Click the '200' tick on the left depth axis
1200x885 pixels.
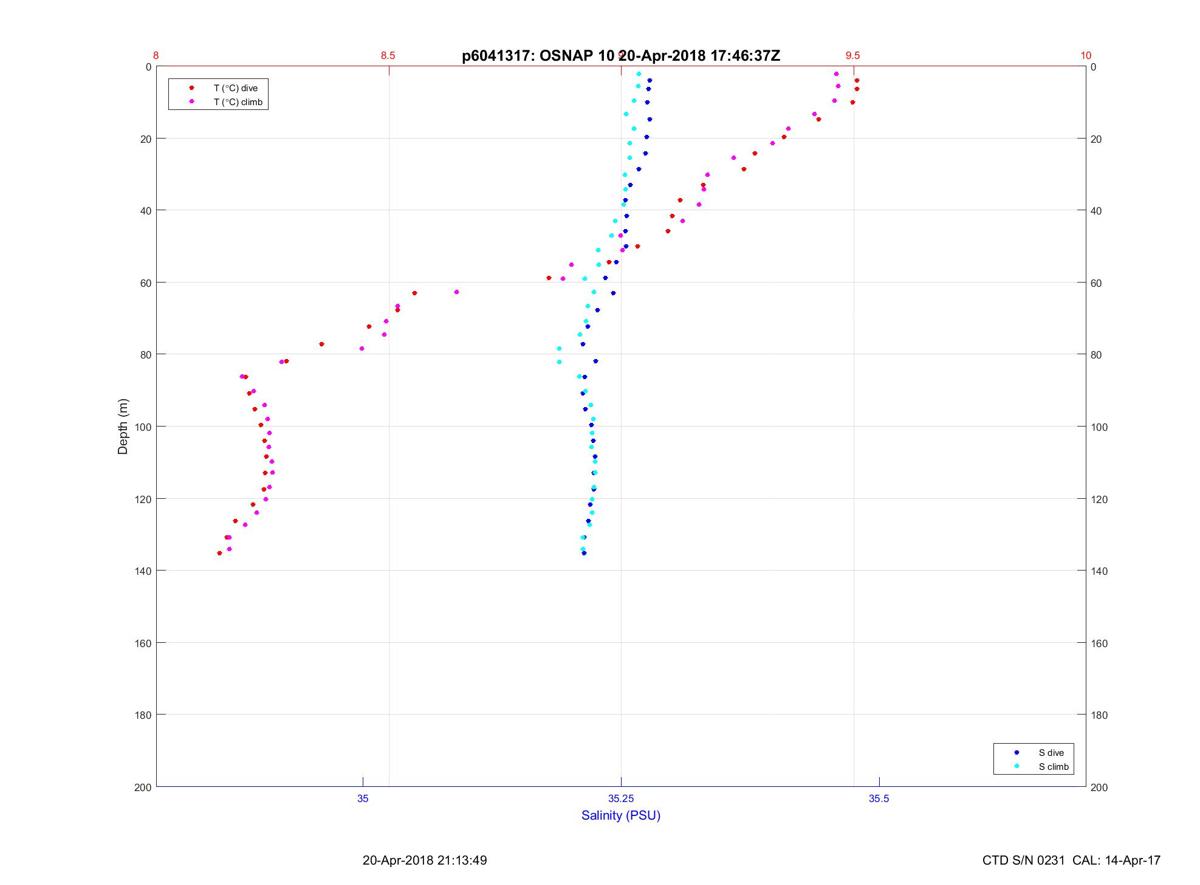click(x=142, y=787)
